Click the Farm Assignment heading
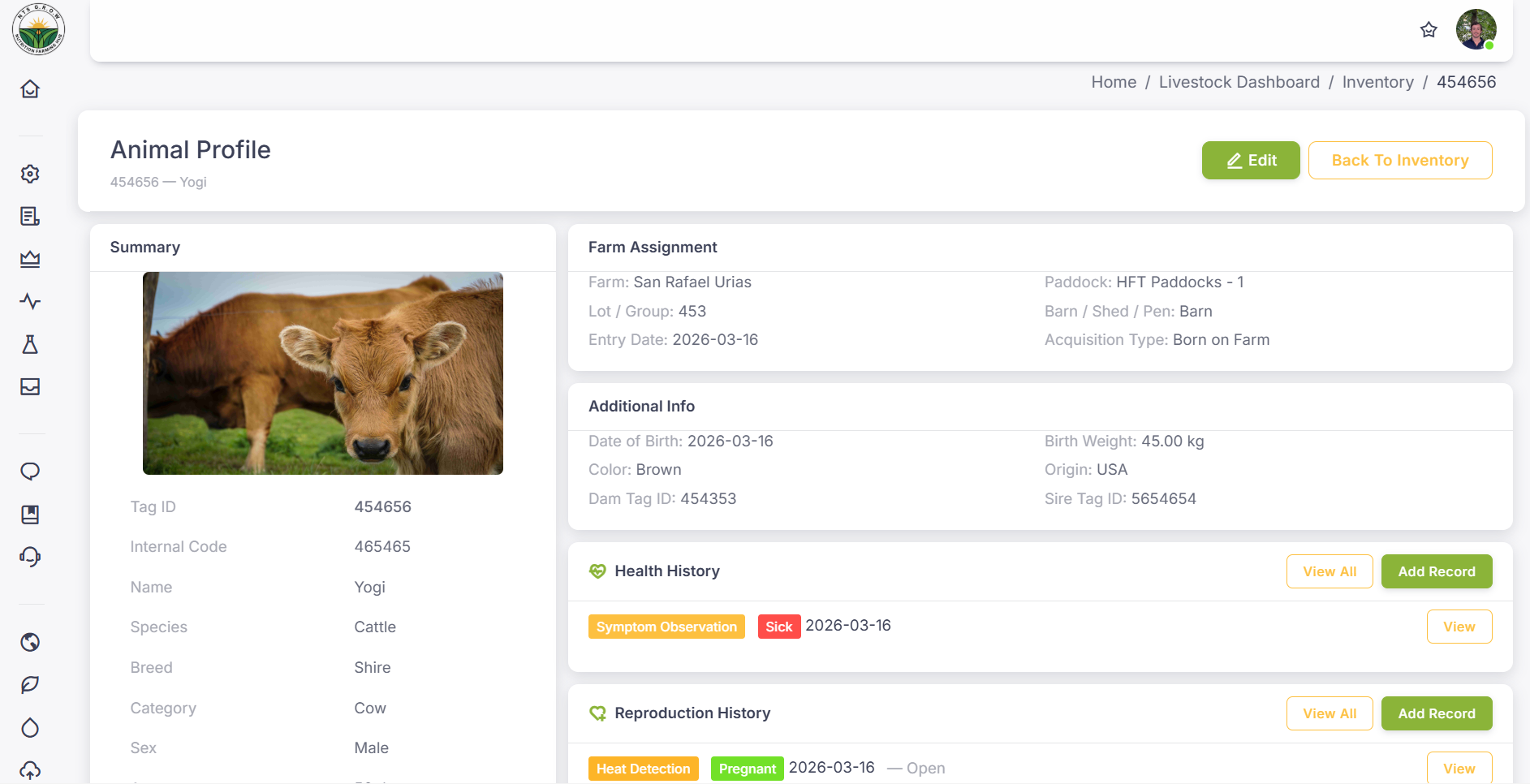 pyautogui.click(x=653, y=248)
